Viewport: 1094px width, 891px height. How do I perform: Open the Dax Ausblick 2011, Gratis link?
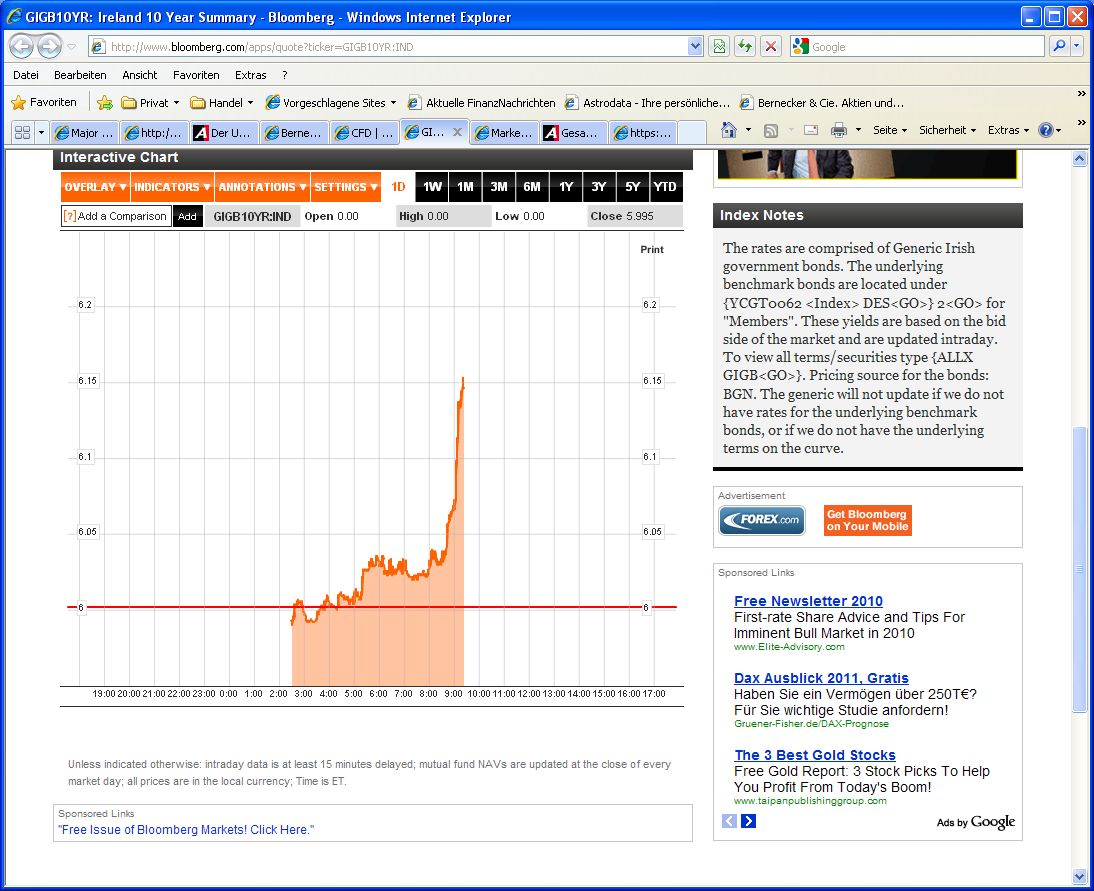(x=821, y=677)
